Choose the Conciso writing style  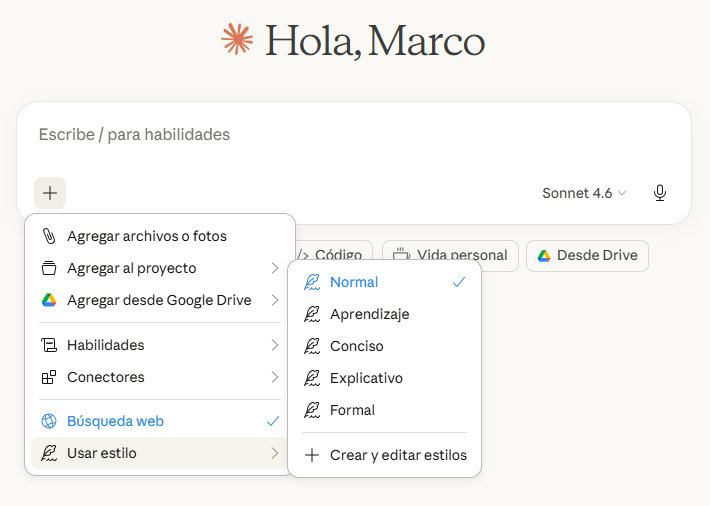click(356, 346)
